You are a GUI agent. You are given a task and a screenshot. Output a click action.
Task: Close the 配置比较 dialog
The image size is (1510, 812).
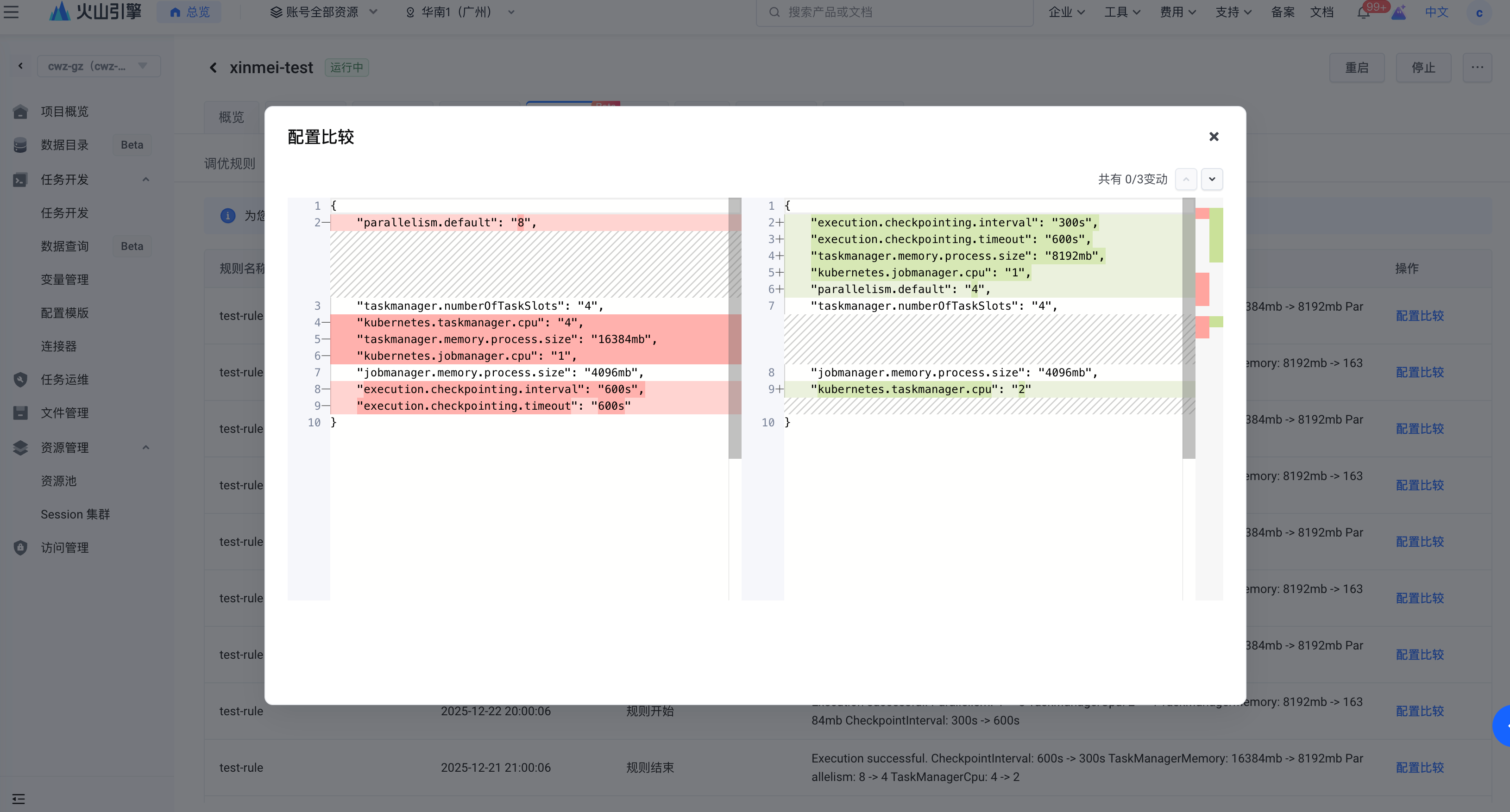pos(1214,137)
